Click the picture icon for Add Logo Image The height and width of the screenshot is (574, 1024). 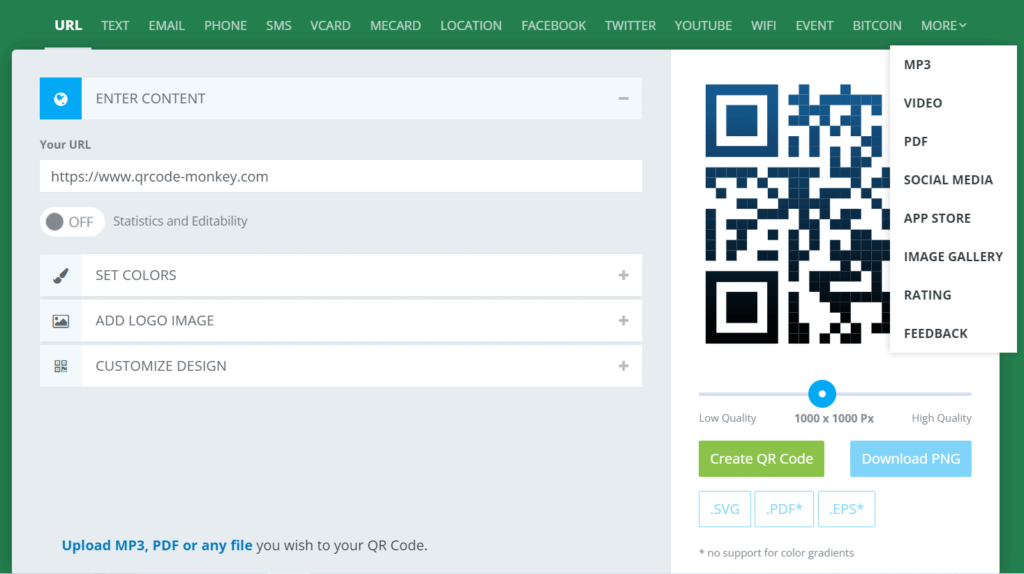(x=61, y=321)
